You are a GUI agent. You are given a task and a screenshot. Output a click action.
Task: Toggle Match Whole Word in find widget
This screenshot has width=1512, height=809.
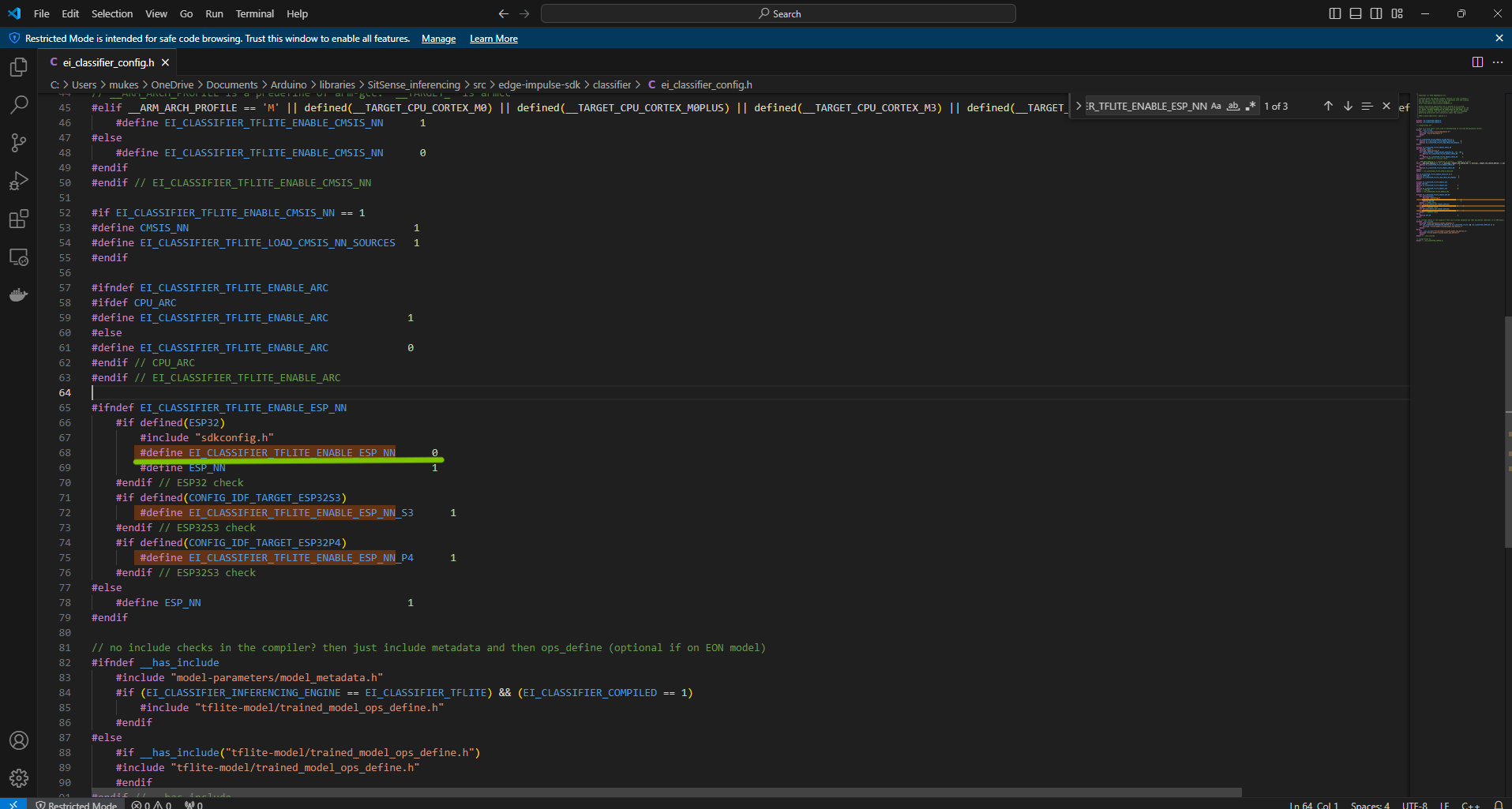(x=1233, y=106)
